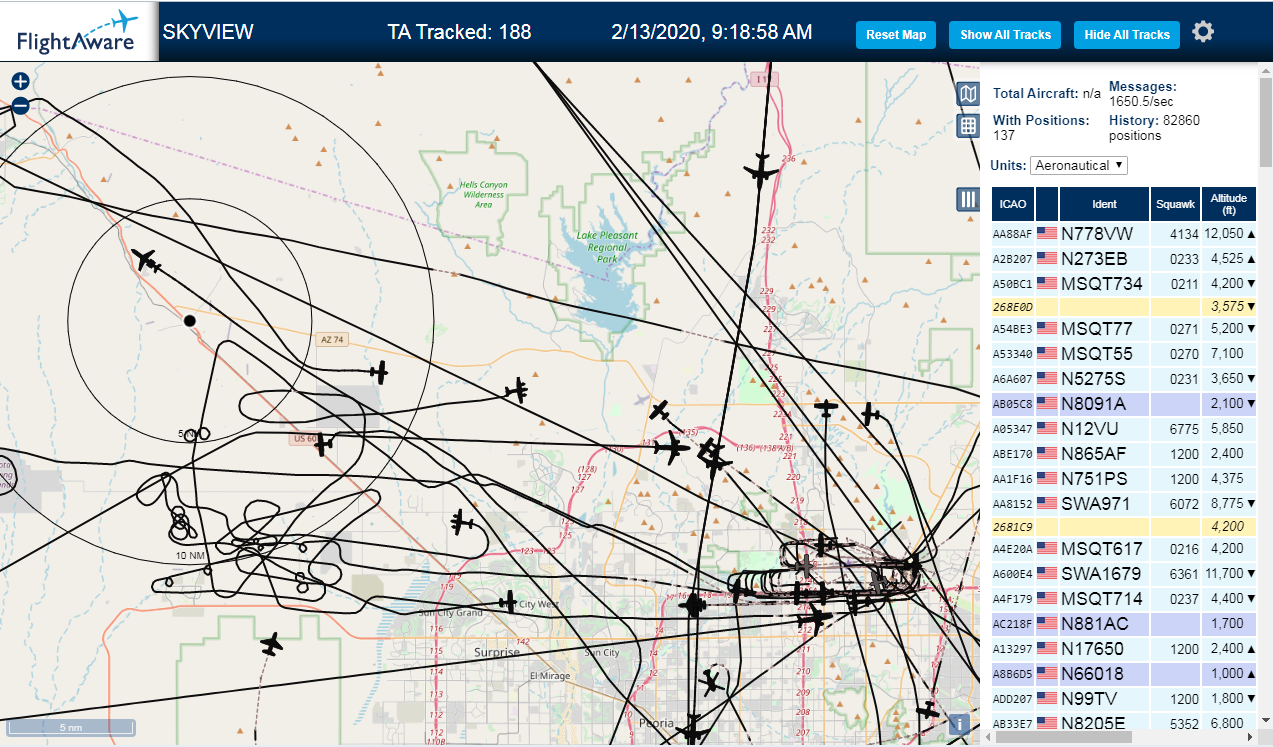Click the flag icon for N778VW
Viewport: 1273px width, 747px height.
[x=1047, y=233]
